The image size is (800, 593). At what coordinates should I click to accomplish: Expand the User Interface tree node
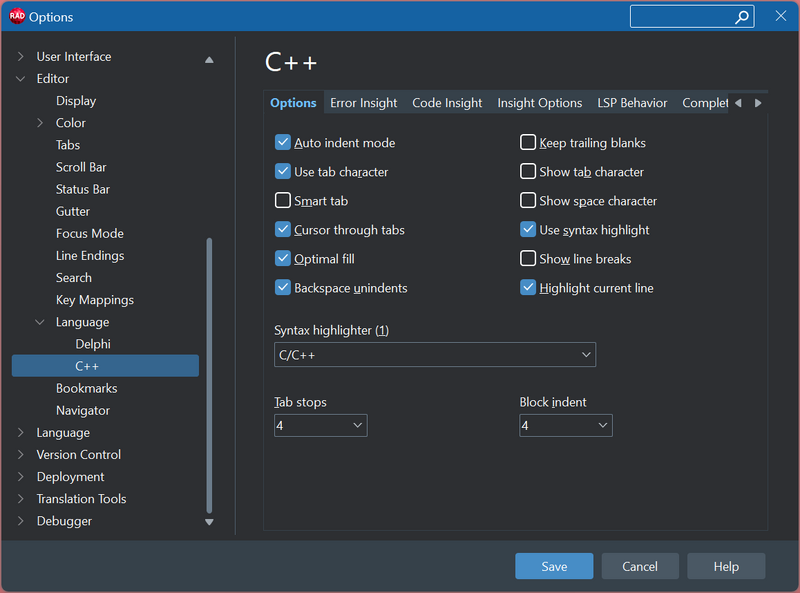(x=20, y=57)
